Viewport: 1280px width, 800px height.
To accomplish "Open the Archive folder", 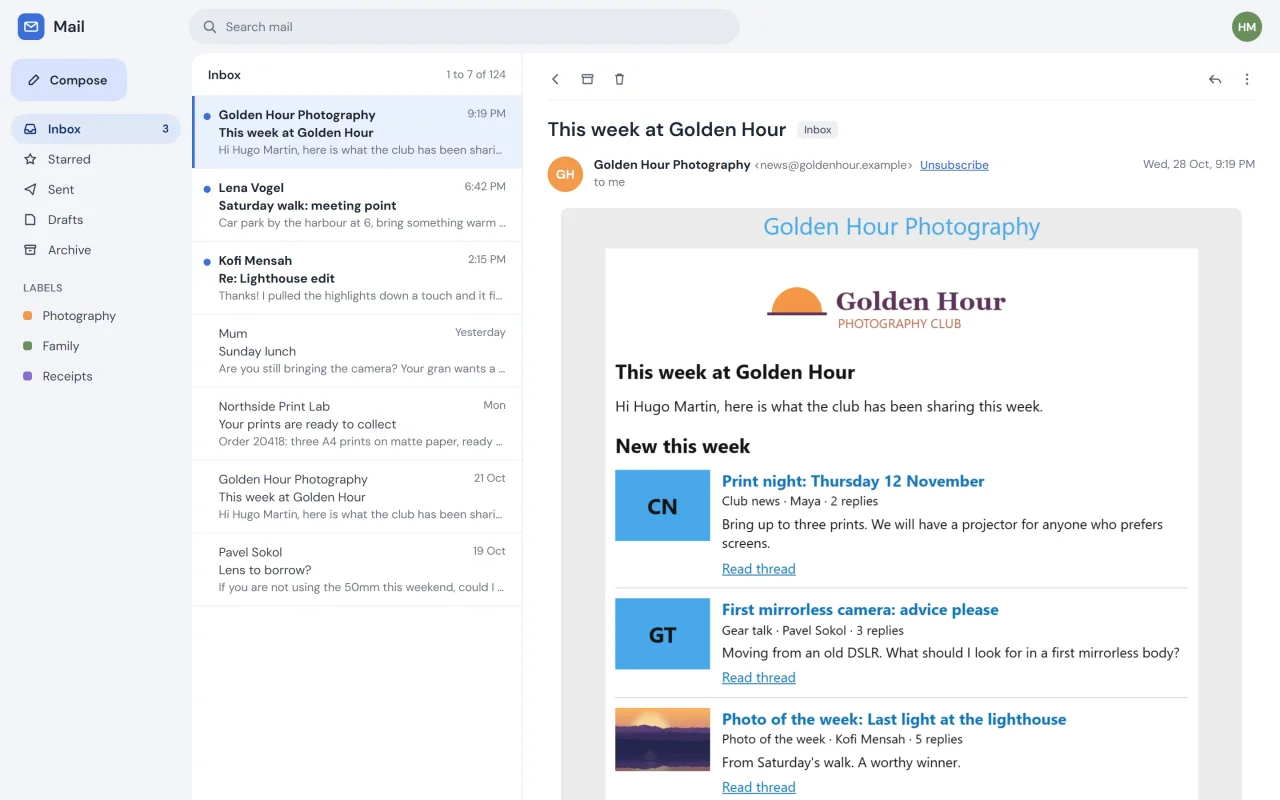I will (x=96, y=250).
